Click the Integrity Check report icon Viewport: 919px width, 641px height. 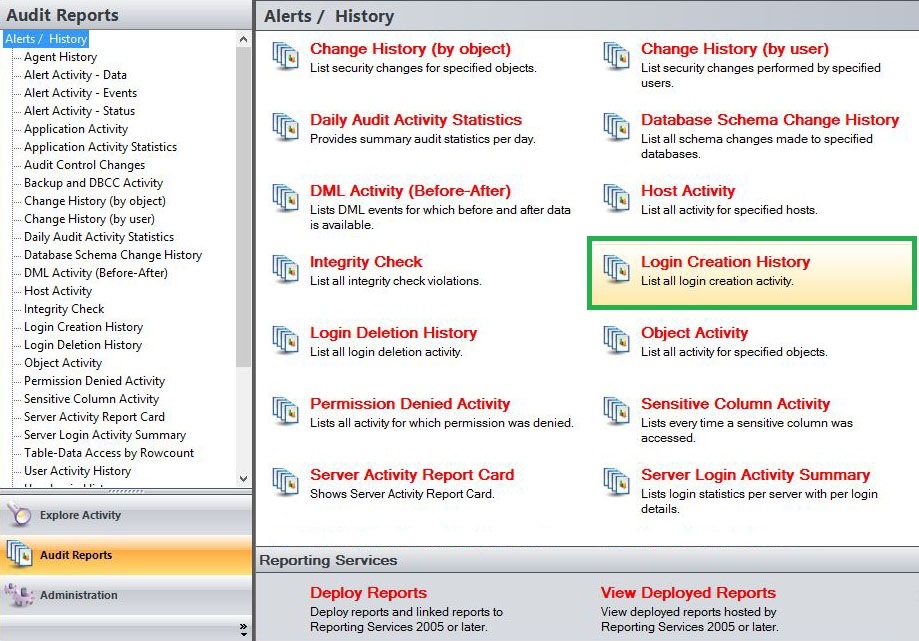tap(285, 269)
